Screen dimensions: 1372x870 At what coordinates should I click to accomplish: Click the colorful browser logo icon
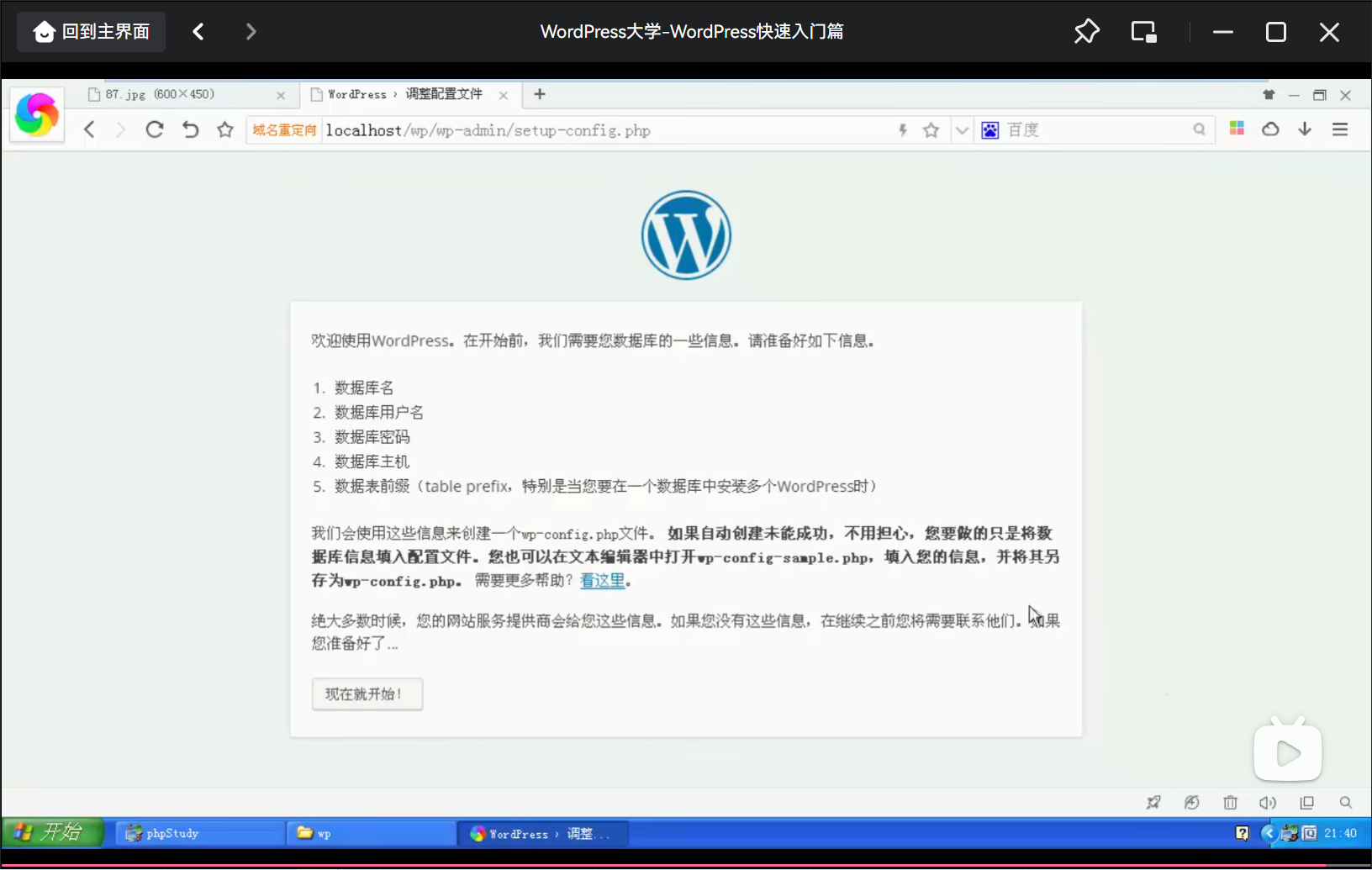(37, 114)
